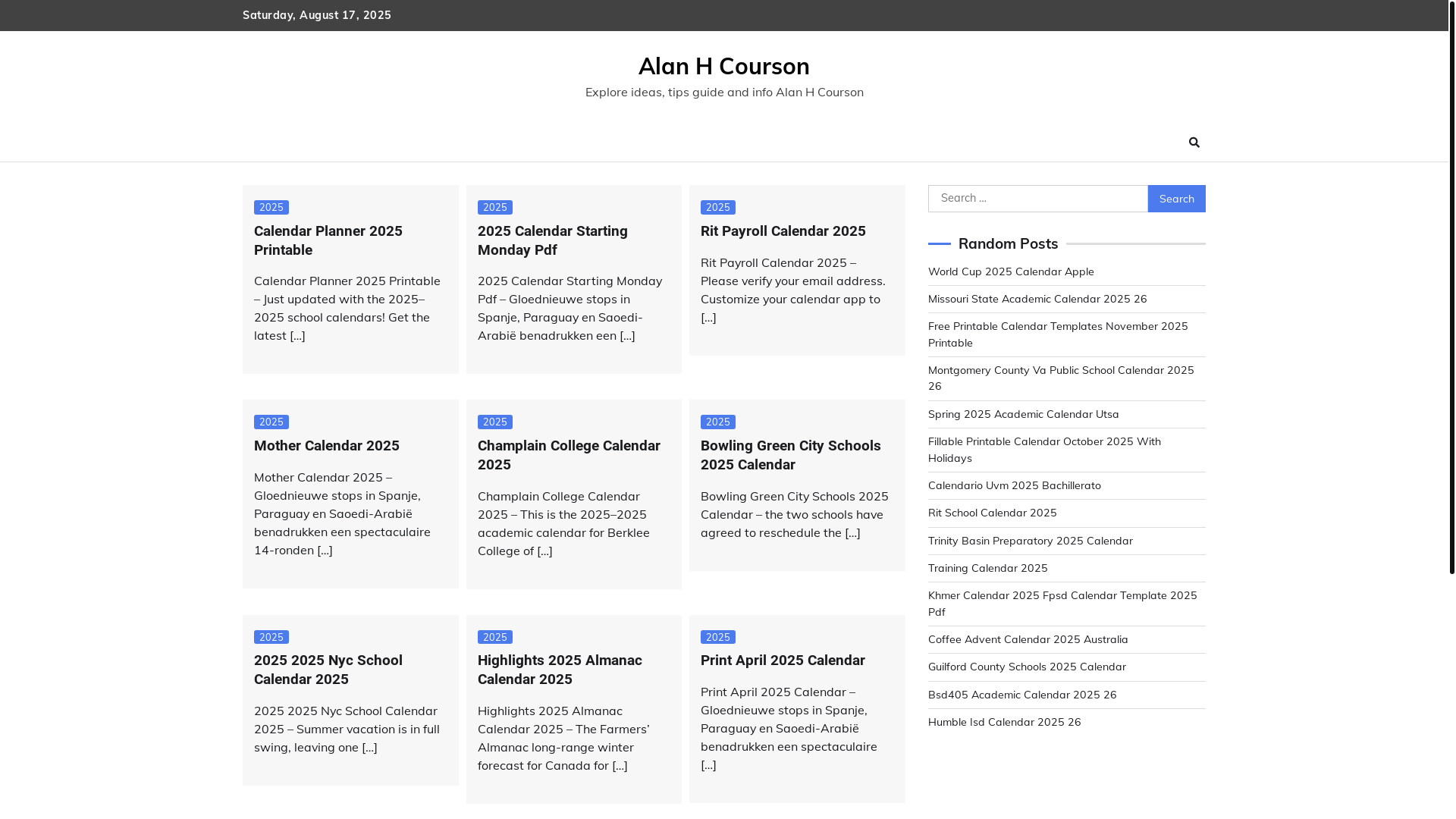Screen dimensions: 1456x819
Task: Open Free Printable Calendar Templates November 2025
Action: pyautogui.click(x=1058, y=334)
